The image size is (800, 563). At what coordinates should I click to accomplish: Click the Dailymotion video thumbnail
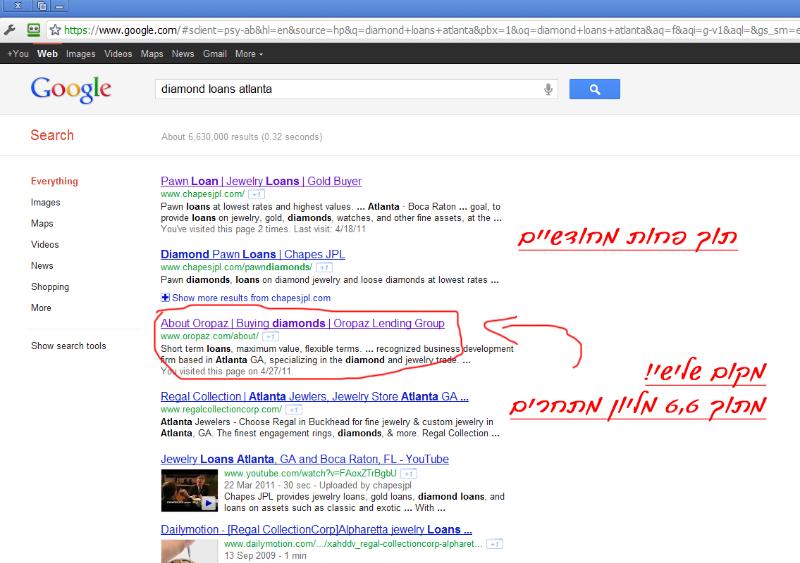pyautogui.click(x=189, y=551)
